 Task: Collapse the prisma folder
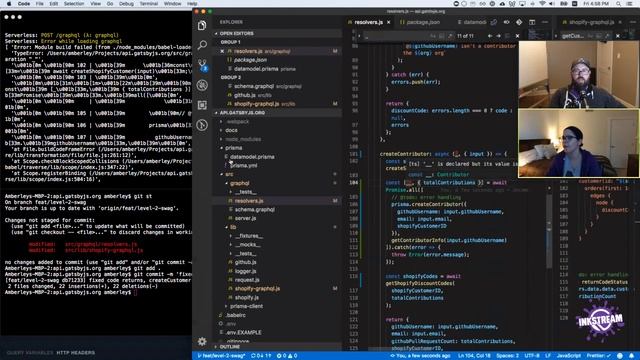coord(233,148)
